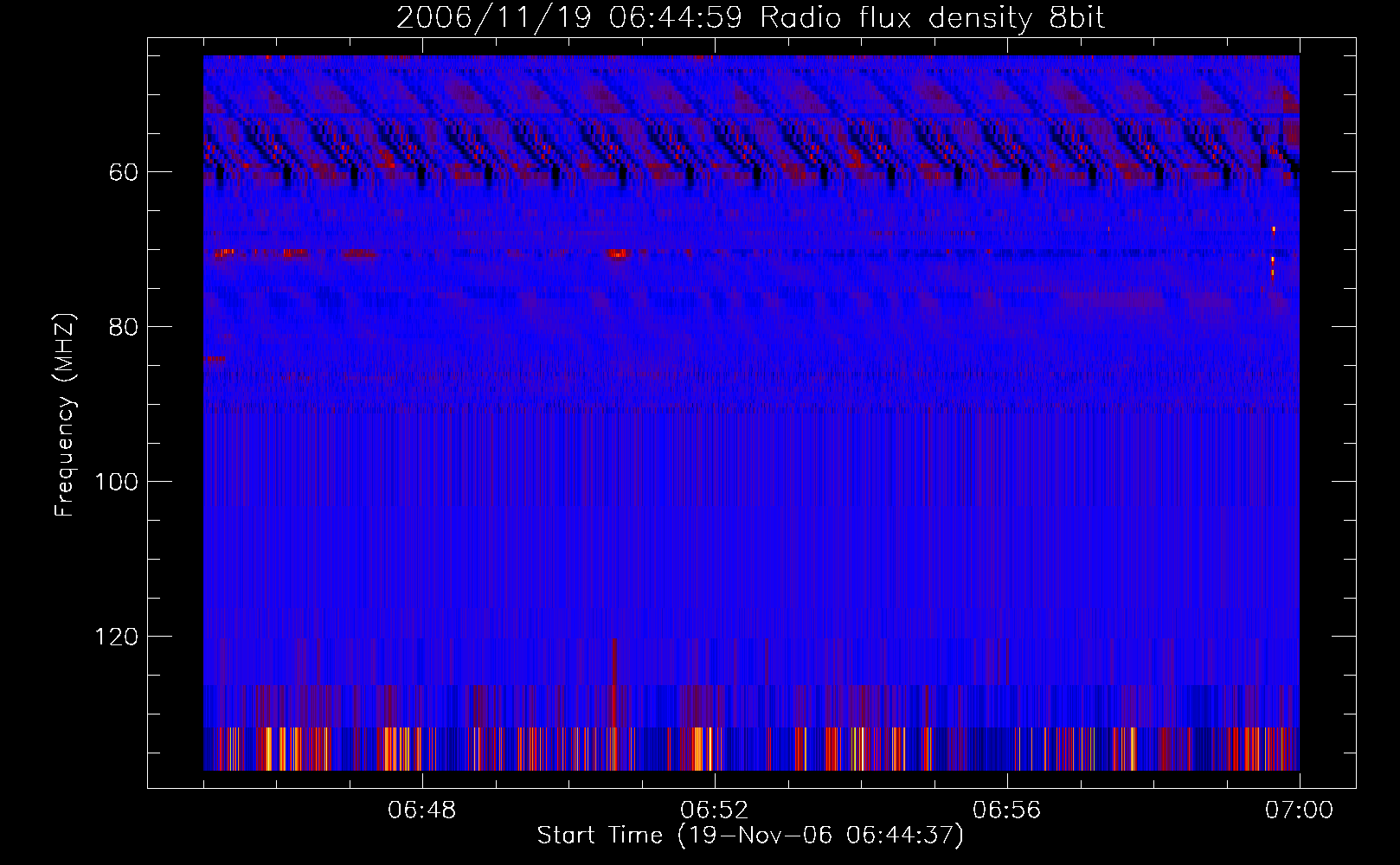Click the 06:52 time tick label
Image resolution: width=1400 pixels, height=865 pixels.
click(x=715, y=811)
